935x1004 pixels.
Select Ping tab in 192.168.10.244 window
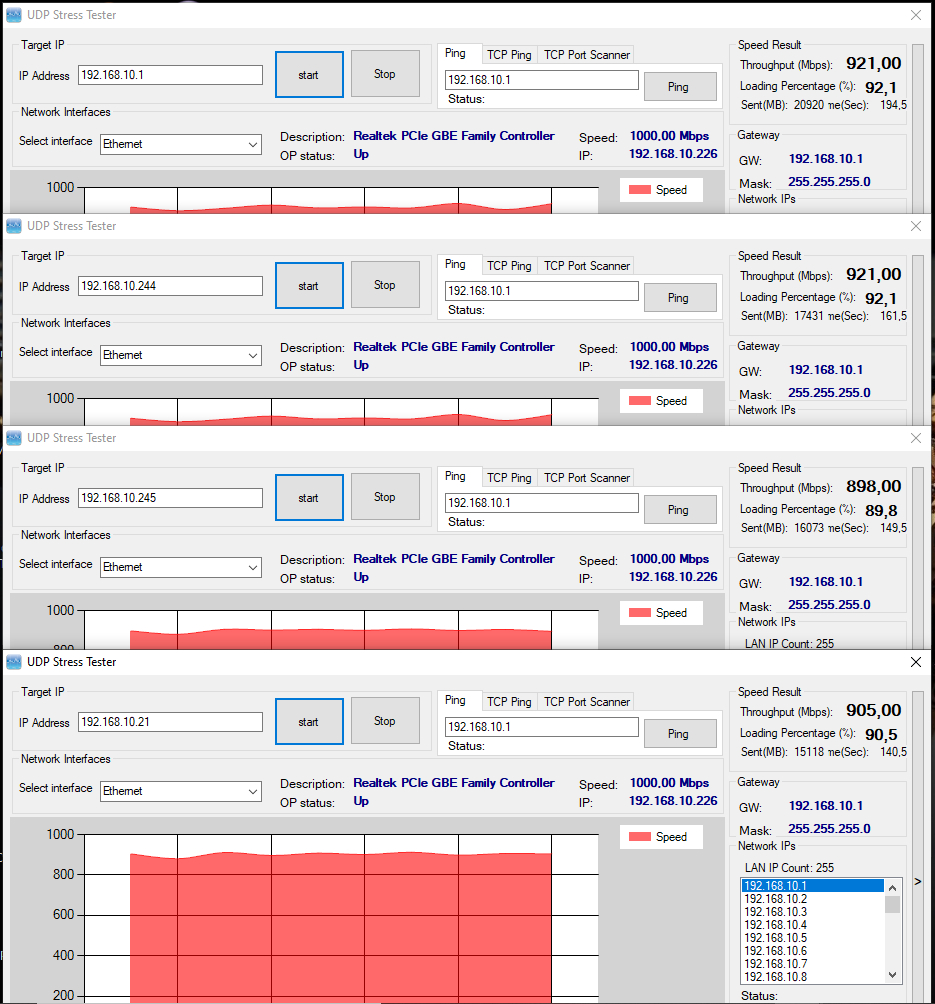(x=455, y=264)
